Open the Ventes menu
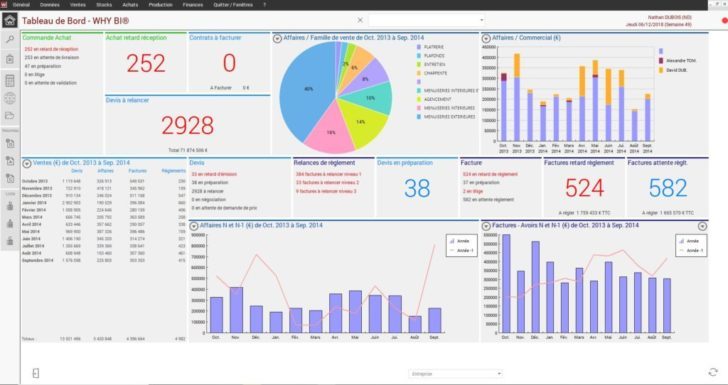The image size is (728, 385). (78, 5)
